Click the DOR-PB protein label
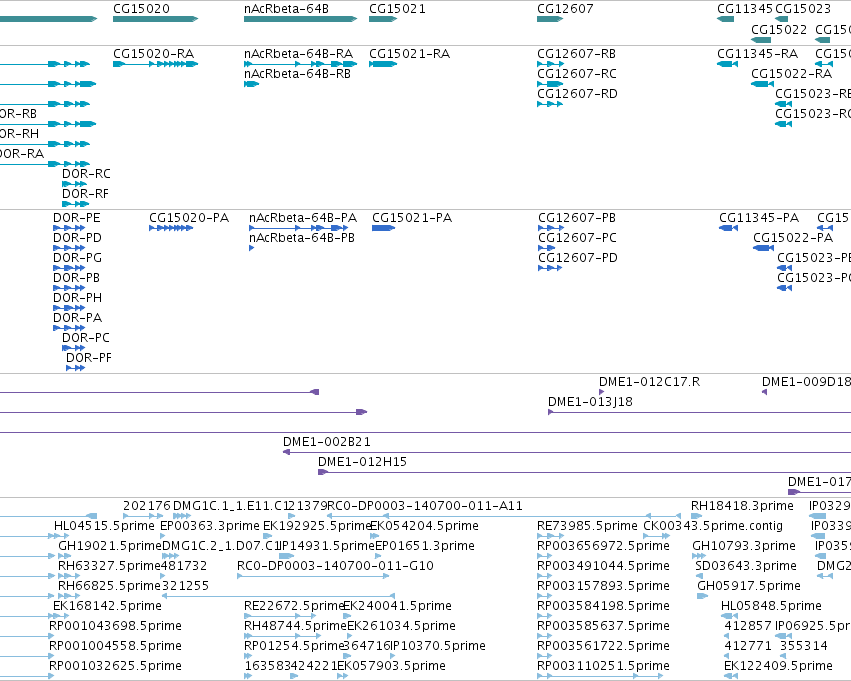Image resolution: width=851 pixels, height=681 pixels. (77, 278)
